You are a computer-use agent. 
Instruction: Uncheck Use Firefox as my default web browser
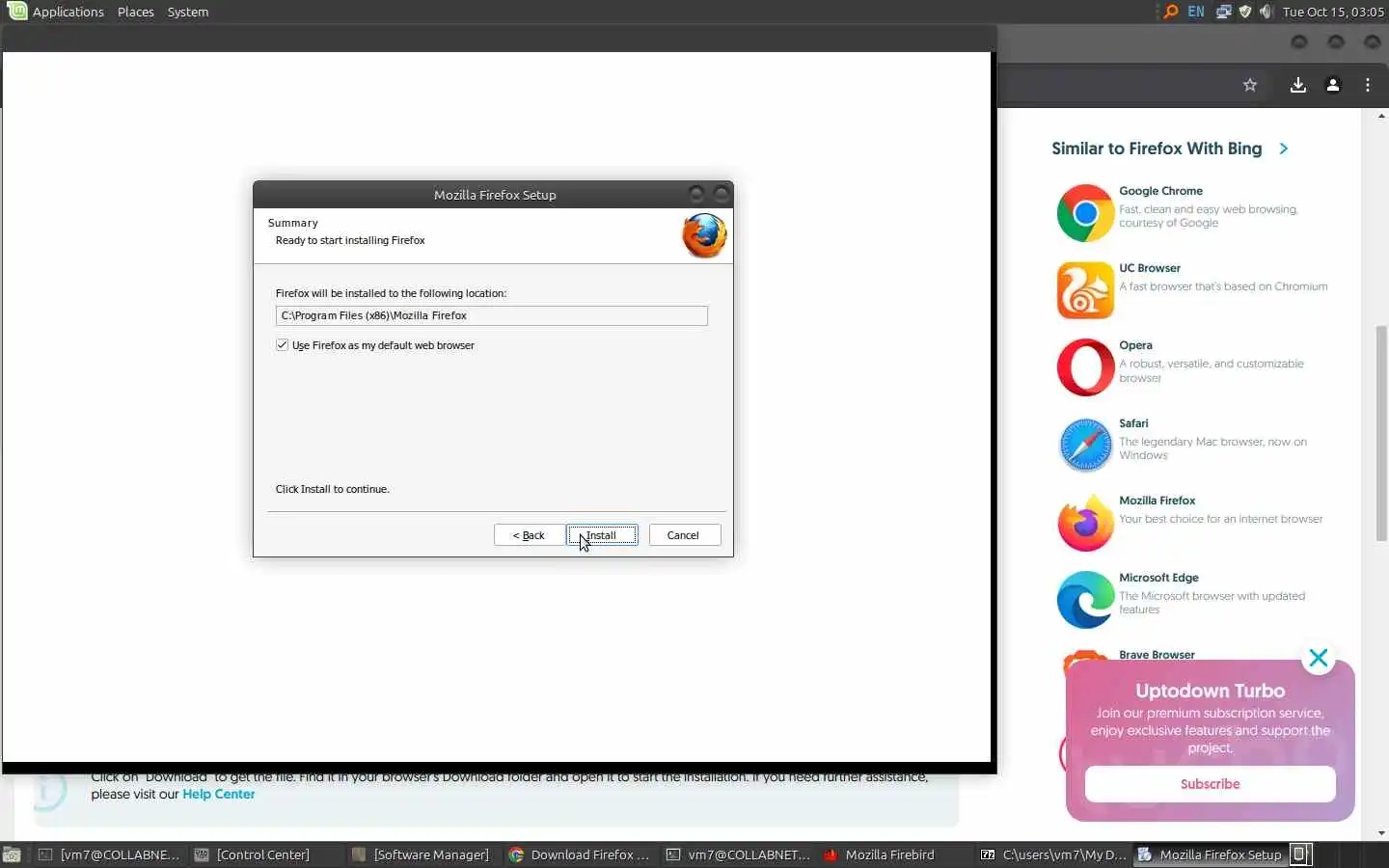(x=283, y=345)
